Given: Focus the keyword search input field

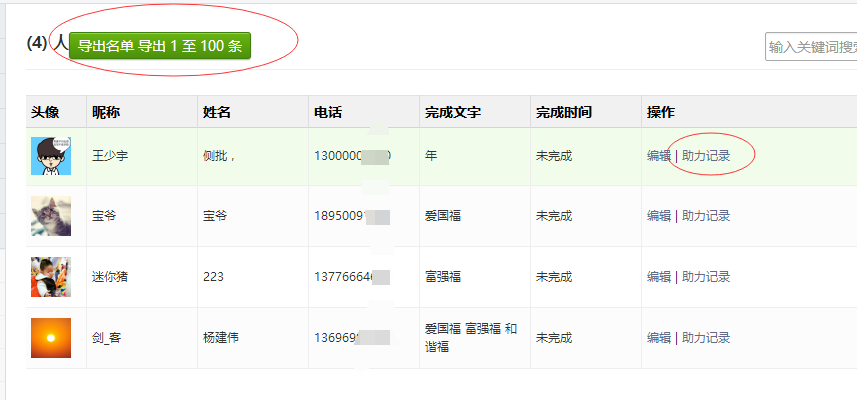Looking at the screenshot, I should (x=810, y=47).
